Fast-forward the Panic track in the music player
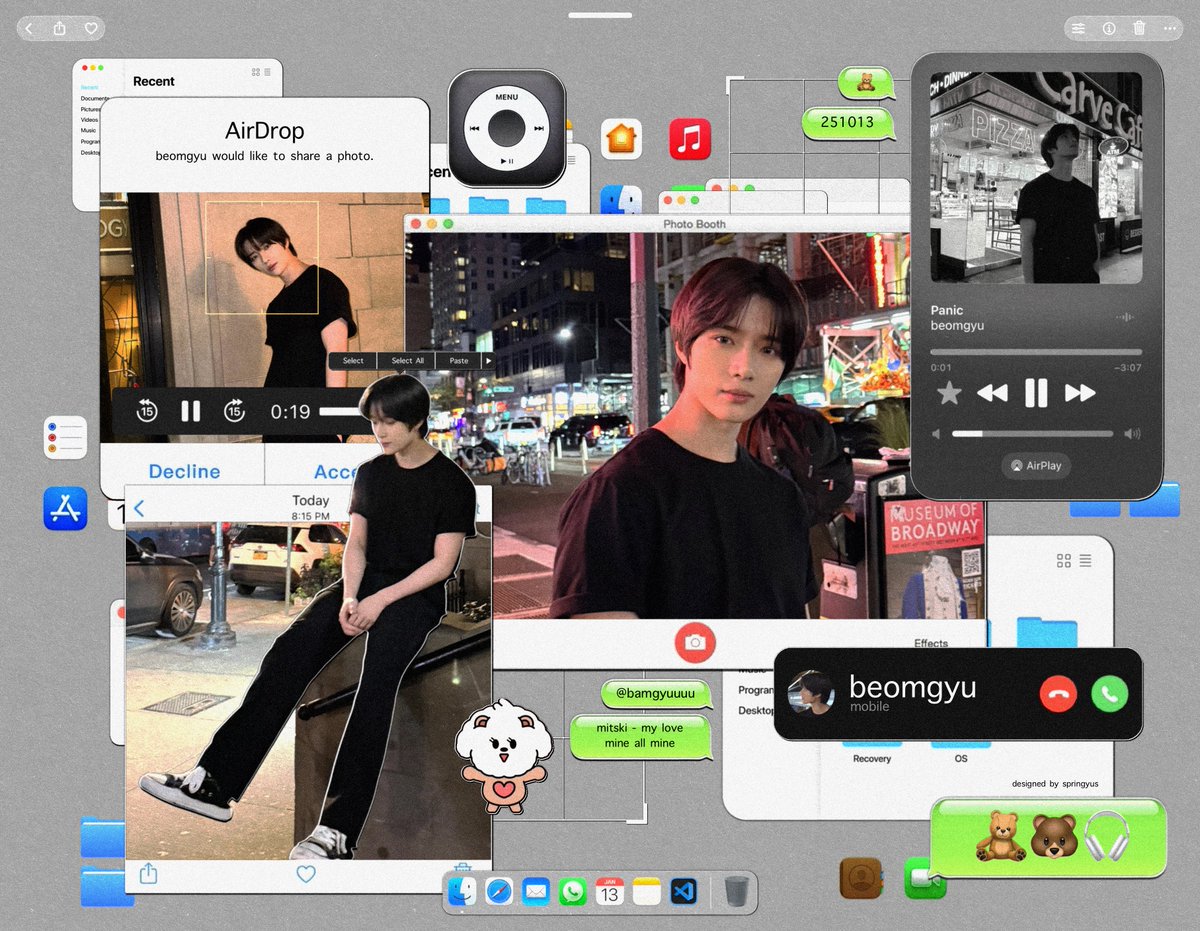This screenshot has height=931, width=1200. [1080, 393]
